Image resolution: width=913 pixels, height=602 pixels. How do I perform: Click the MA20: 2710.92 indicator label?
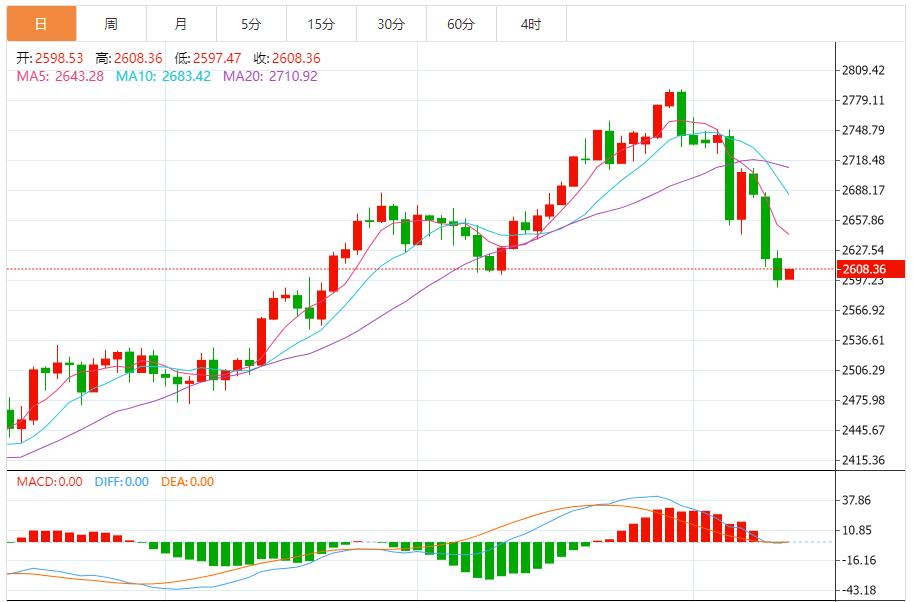click(x=270, y=76)
